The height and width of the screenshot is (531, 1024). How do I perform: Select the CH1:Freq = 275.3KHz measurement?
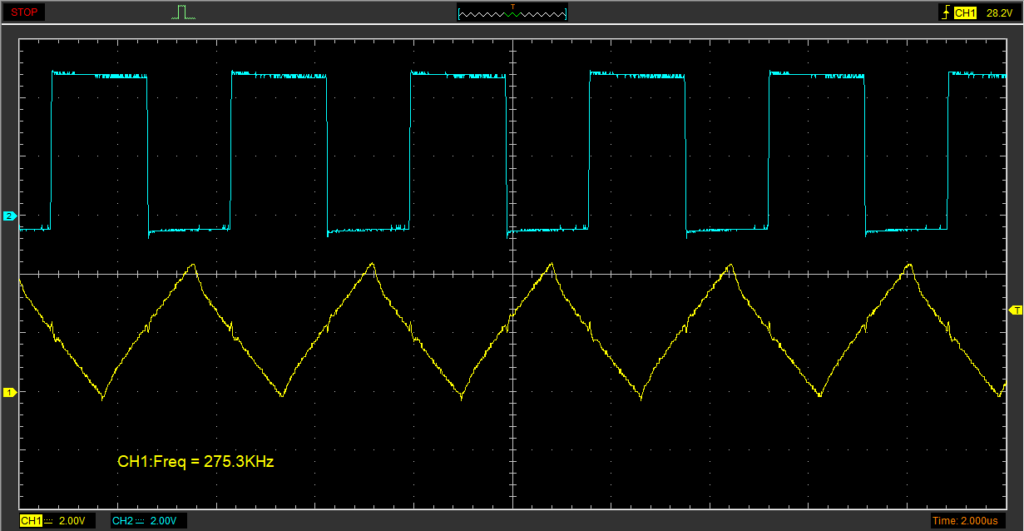tap(195, 462)
